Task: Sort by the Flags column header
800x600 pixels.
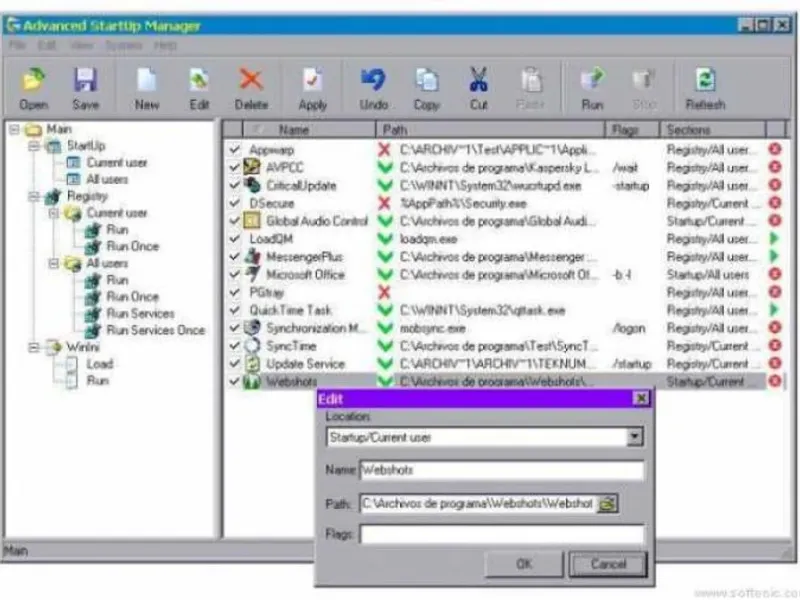Action: (x=633, y=130)
